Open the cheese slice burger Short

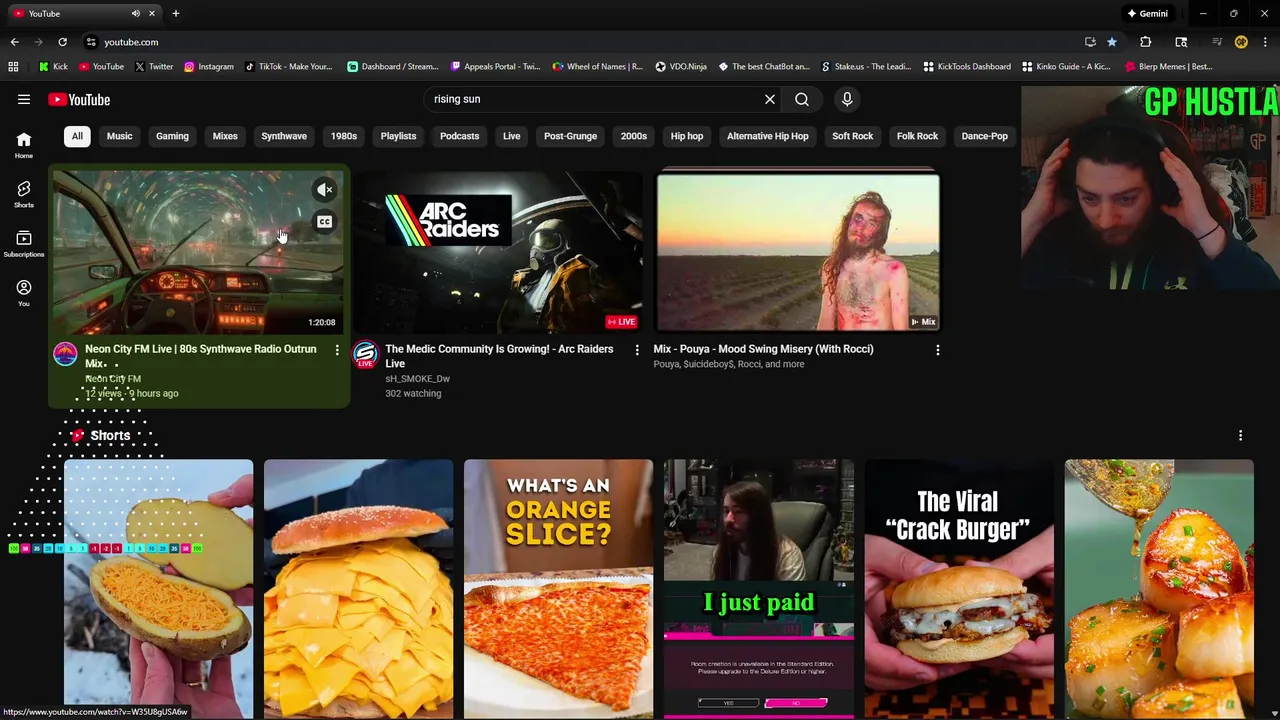pos(358,589)
